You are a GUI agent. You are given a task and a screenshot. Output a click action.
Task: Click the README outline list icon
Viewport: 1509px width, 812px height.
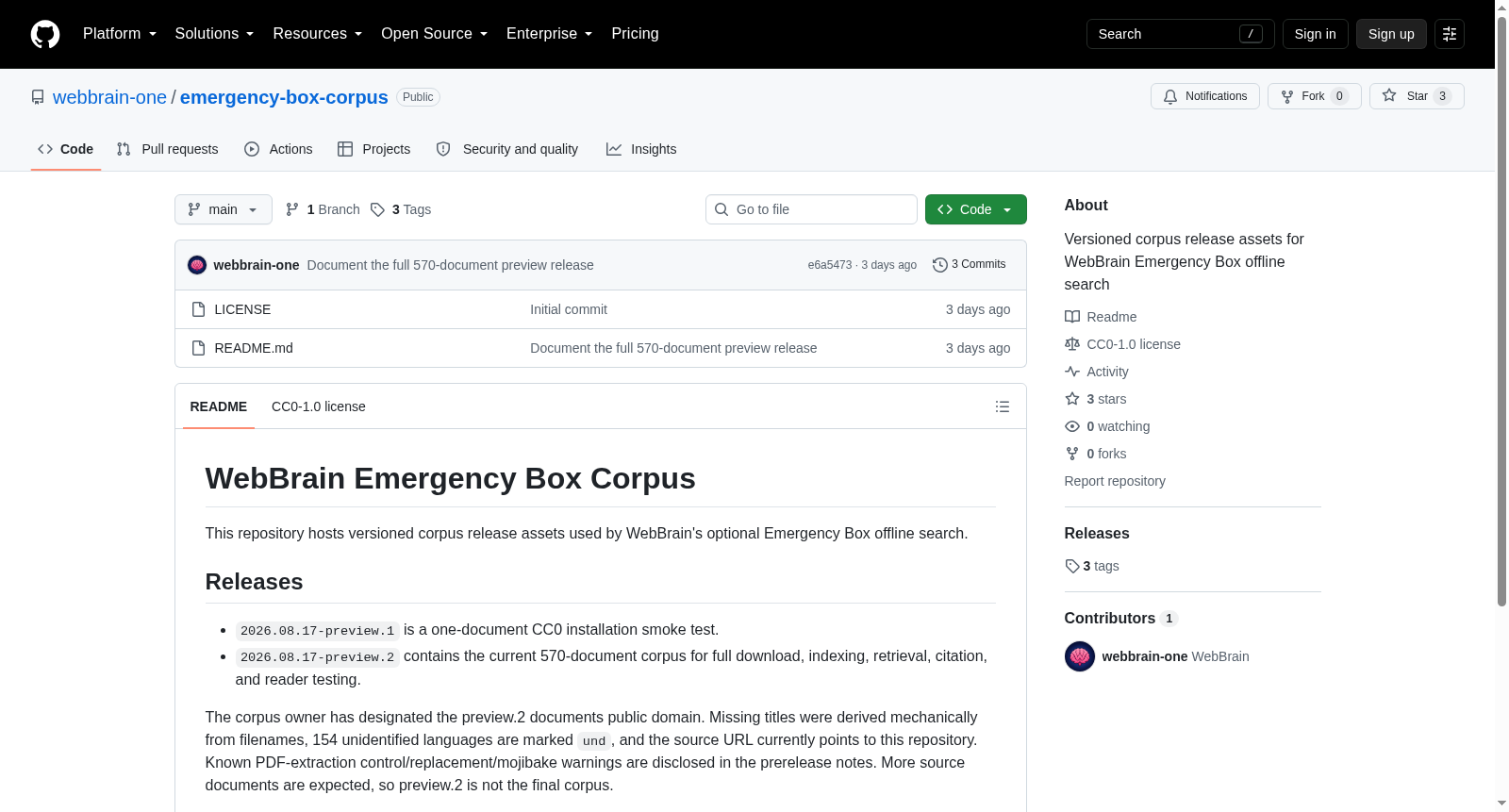click(1003, 406)
